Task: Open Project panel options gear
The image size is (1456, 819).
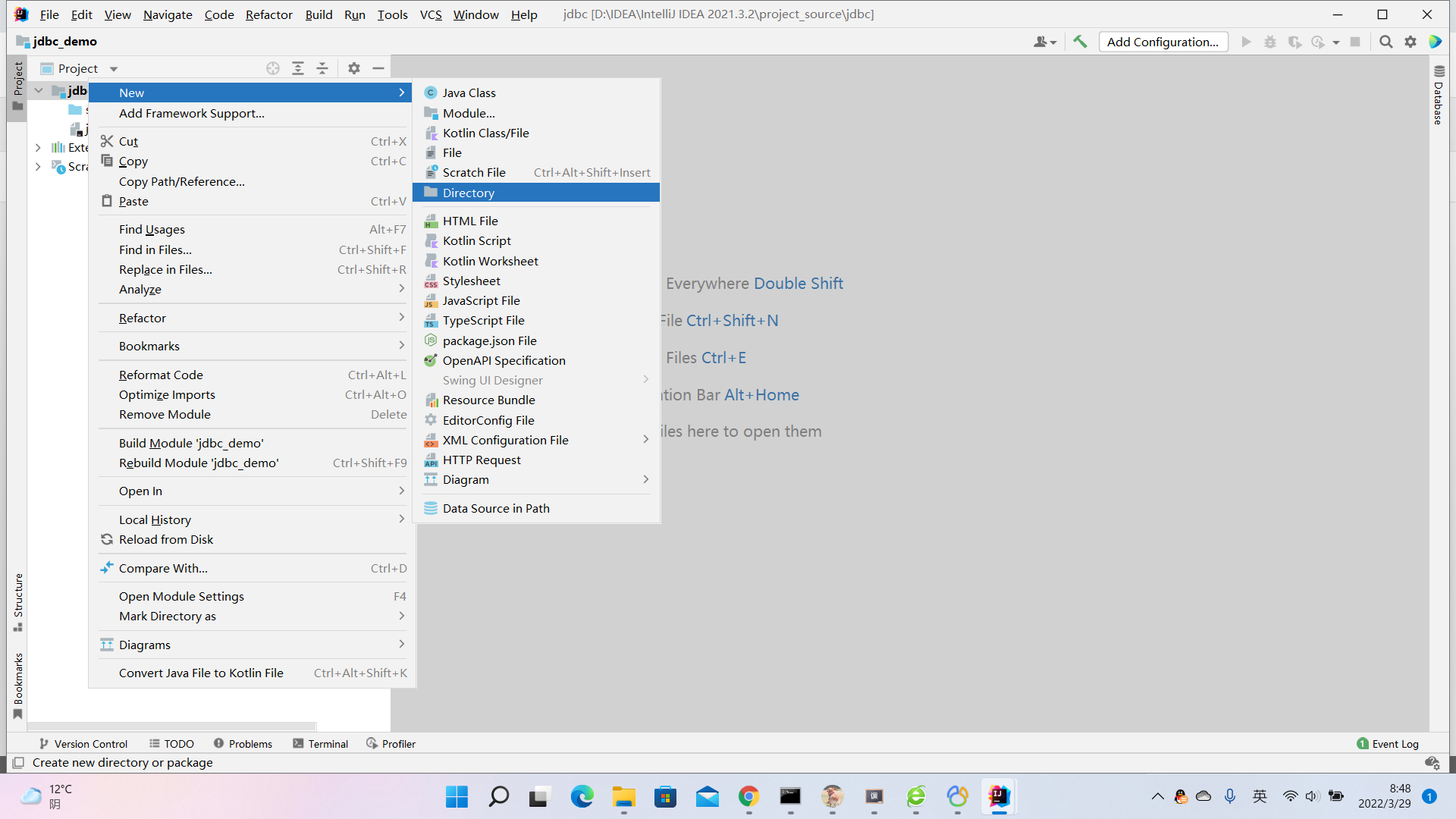Action: click(x=354, y=68)
